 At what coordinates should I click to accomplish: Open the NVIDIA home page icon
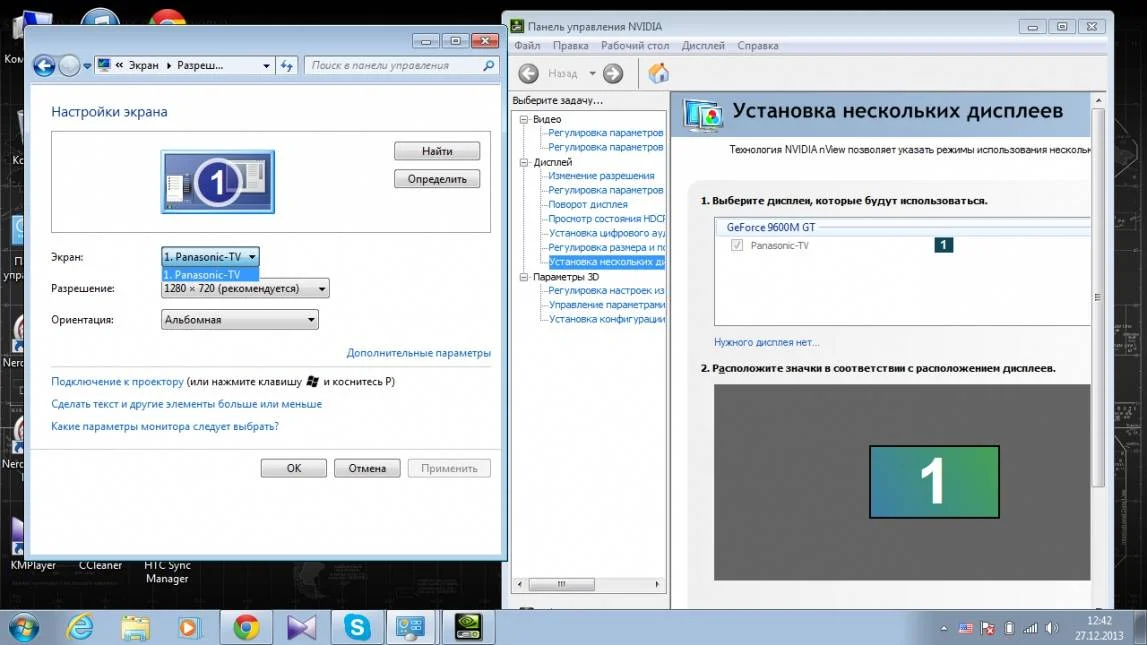click(x=658, y=73)
